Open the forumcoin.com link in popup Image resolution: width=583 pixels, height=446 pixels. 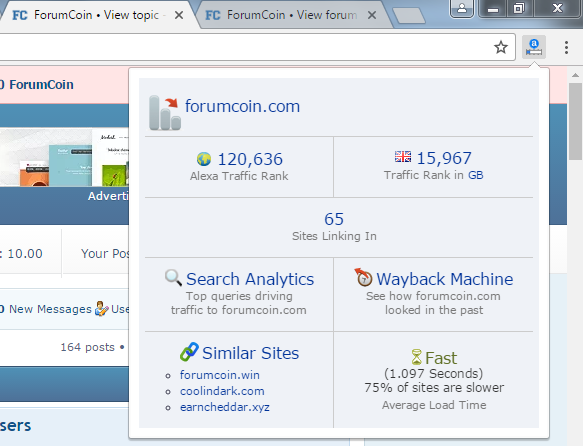(242, 106)
